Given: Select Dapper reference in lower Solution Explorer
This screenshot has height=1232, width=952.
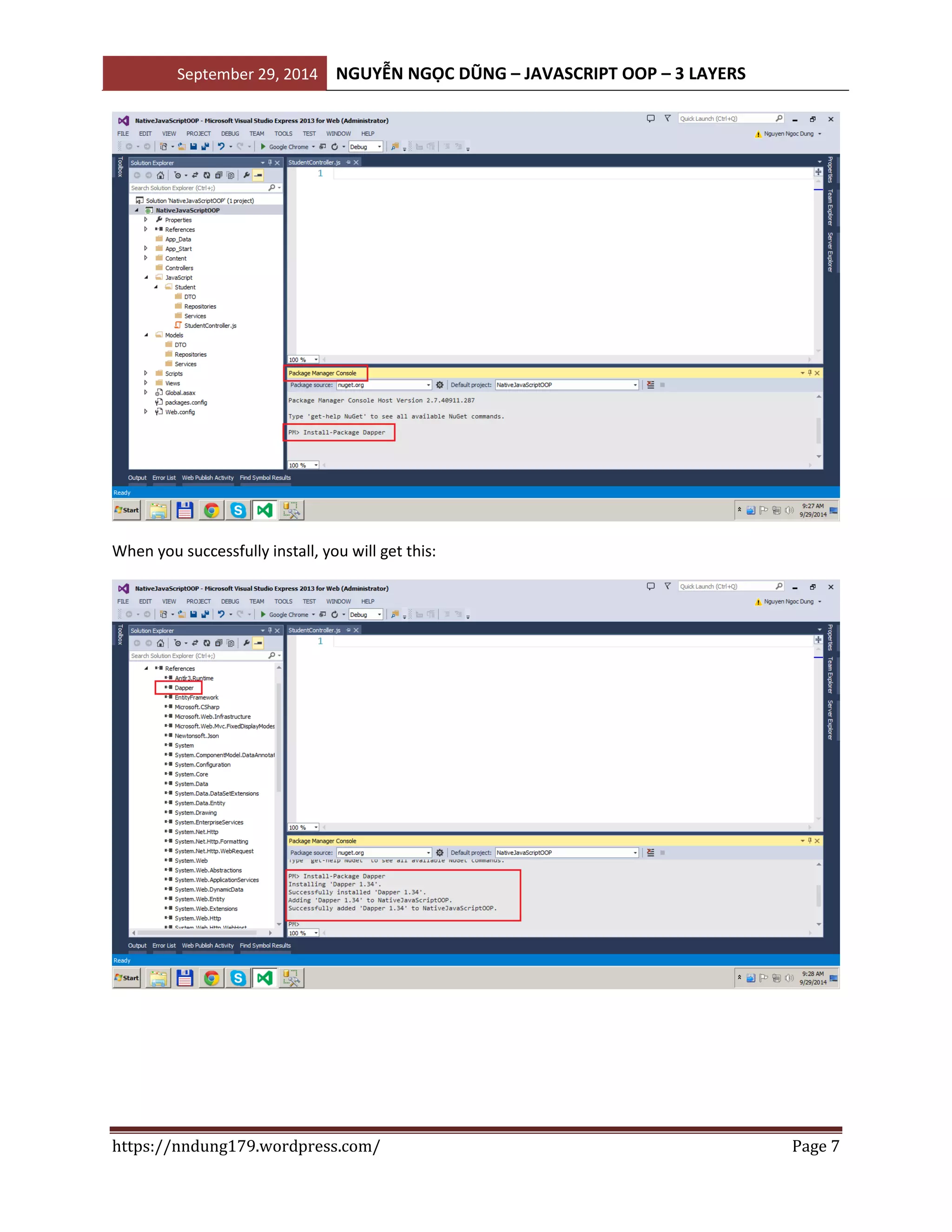Looking at the screenshot, I should (x=184, y=688).
